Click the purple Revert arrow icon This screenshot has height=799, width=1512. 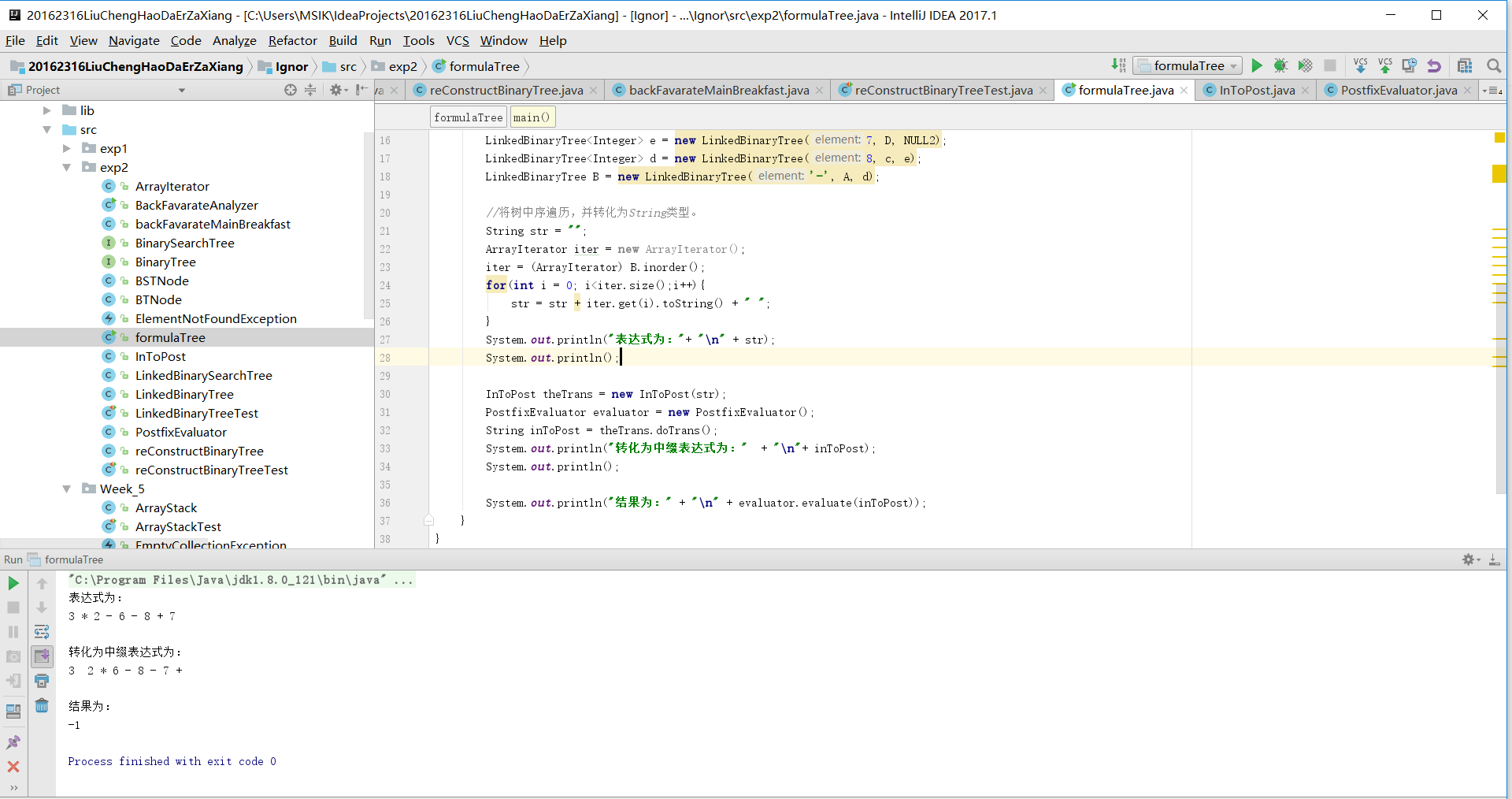(1434, 65)
